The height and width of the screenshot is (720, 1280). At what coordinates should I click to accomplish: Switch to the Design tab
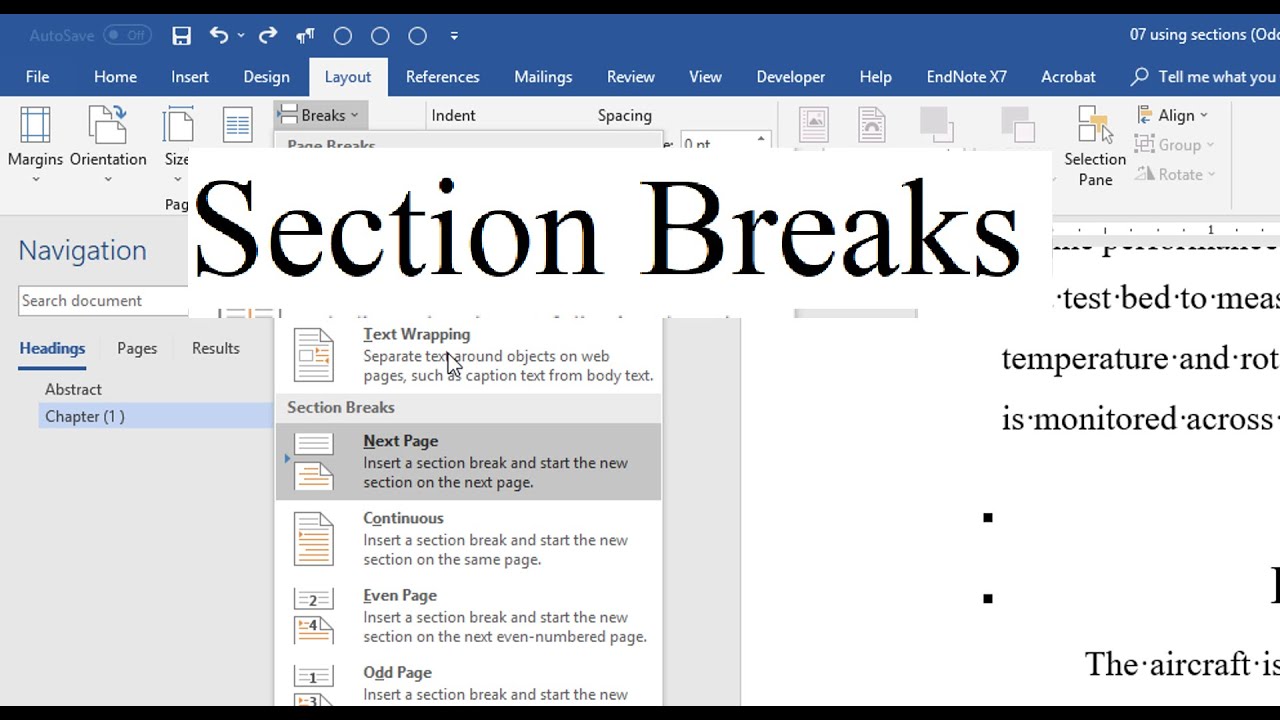(266, 77)
